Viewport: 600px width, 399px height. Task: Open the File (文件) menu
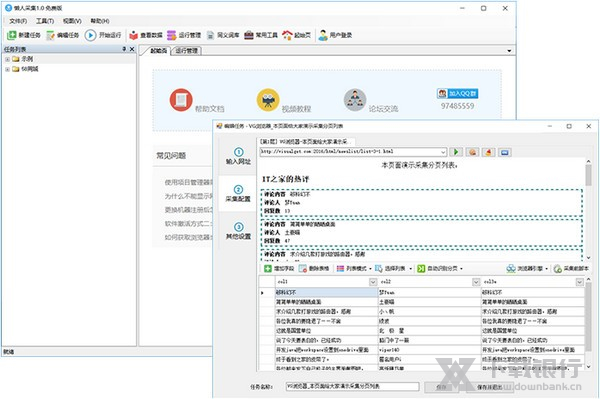tap(18, 21)
